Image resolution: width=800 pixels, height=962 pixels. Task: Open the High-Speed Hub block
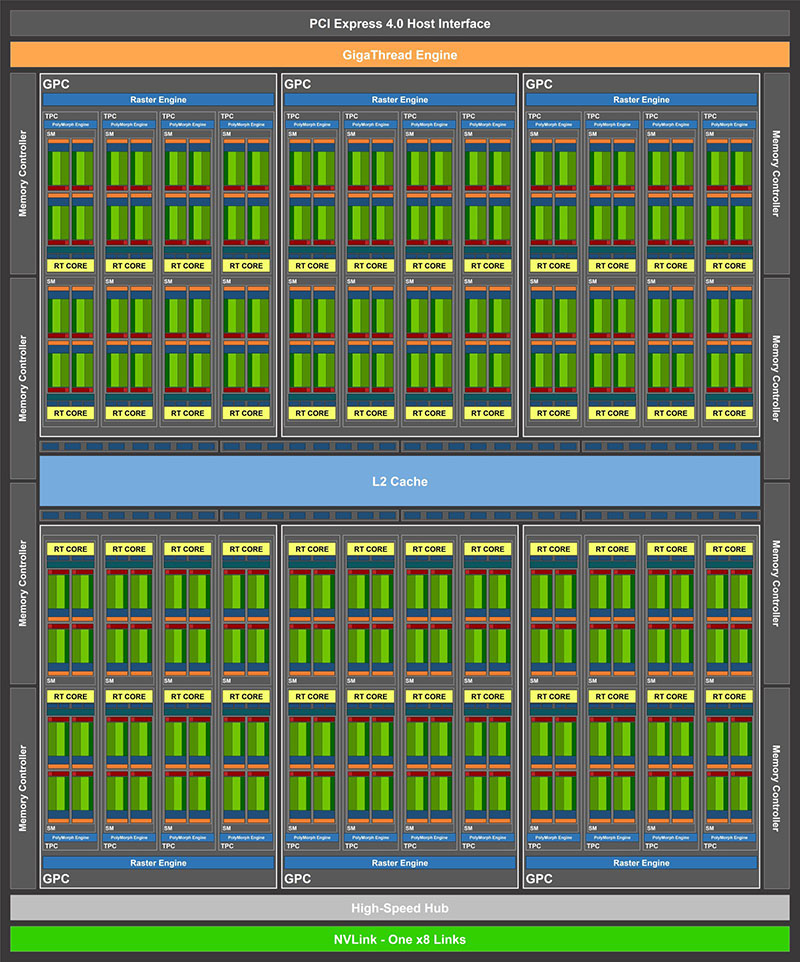tap(400, 908)
